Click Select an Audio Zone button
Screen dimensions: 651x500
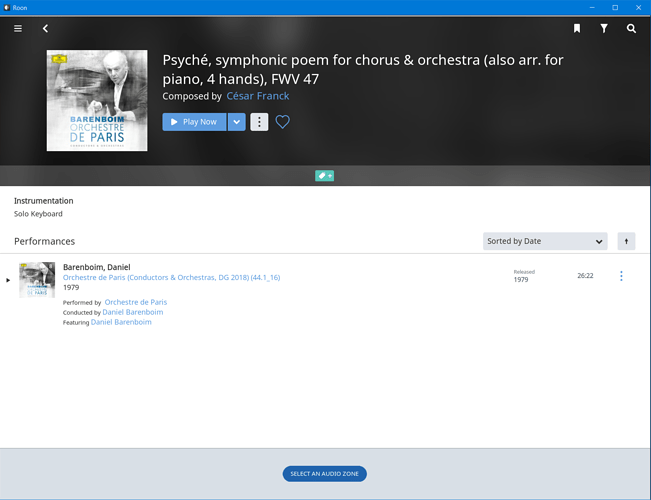point(325,474)
